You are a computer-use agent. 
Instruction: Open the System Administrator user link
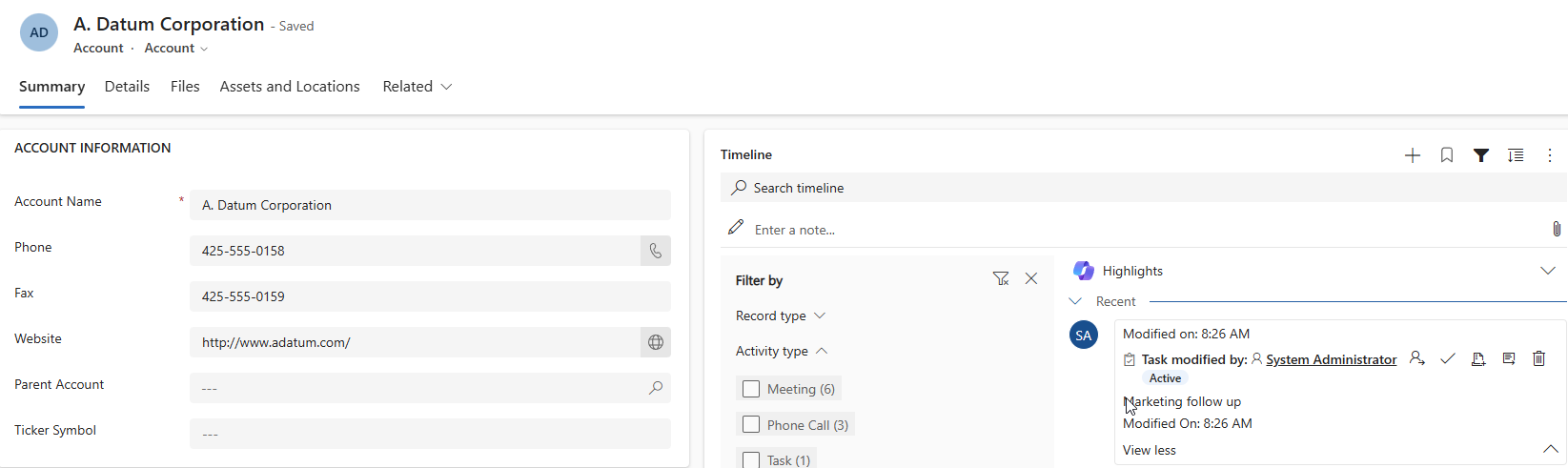[x=1331, y=359]
